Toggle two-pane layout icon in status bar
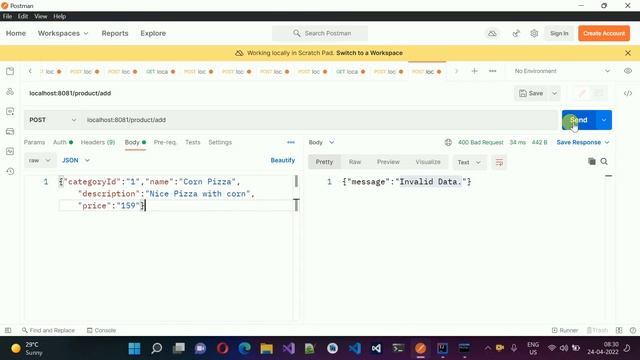The width and height of the screenshot is (640, 360). pos(619,330)
